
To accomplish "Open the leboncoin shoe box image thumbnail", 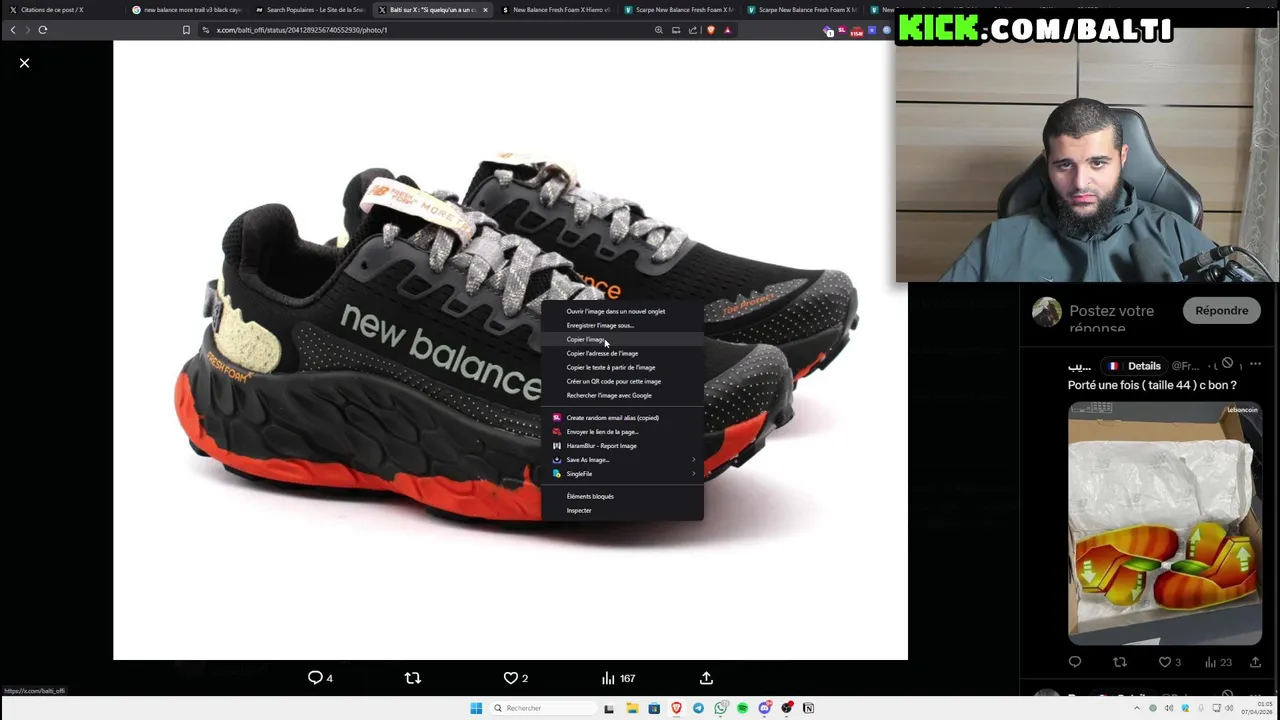I will (x=1165, y=524).
